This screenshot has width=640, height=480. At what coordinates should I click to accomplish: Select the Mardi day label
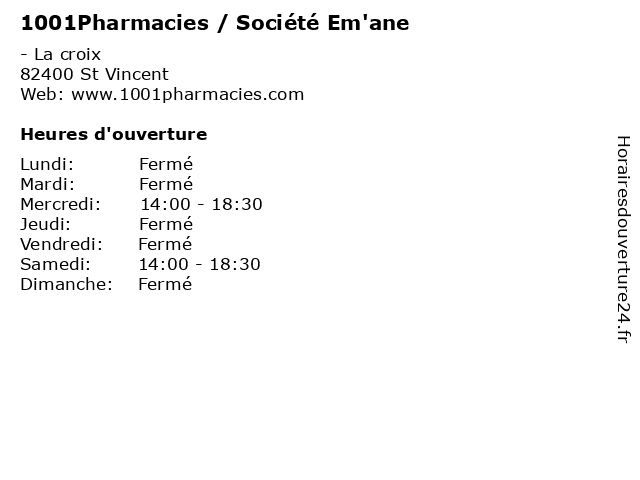(48, 184)
